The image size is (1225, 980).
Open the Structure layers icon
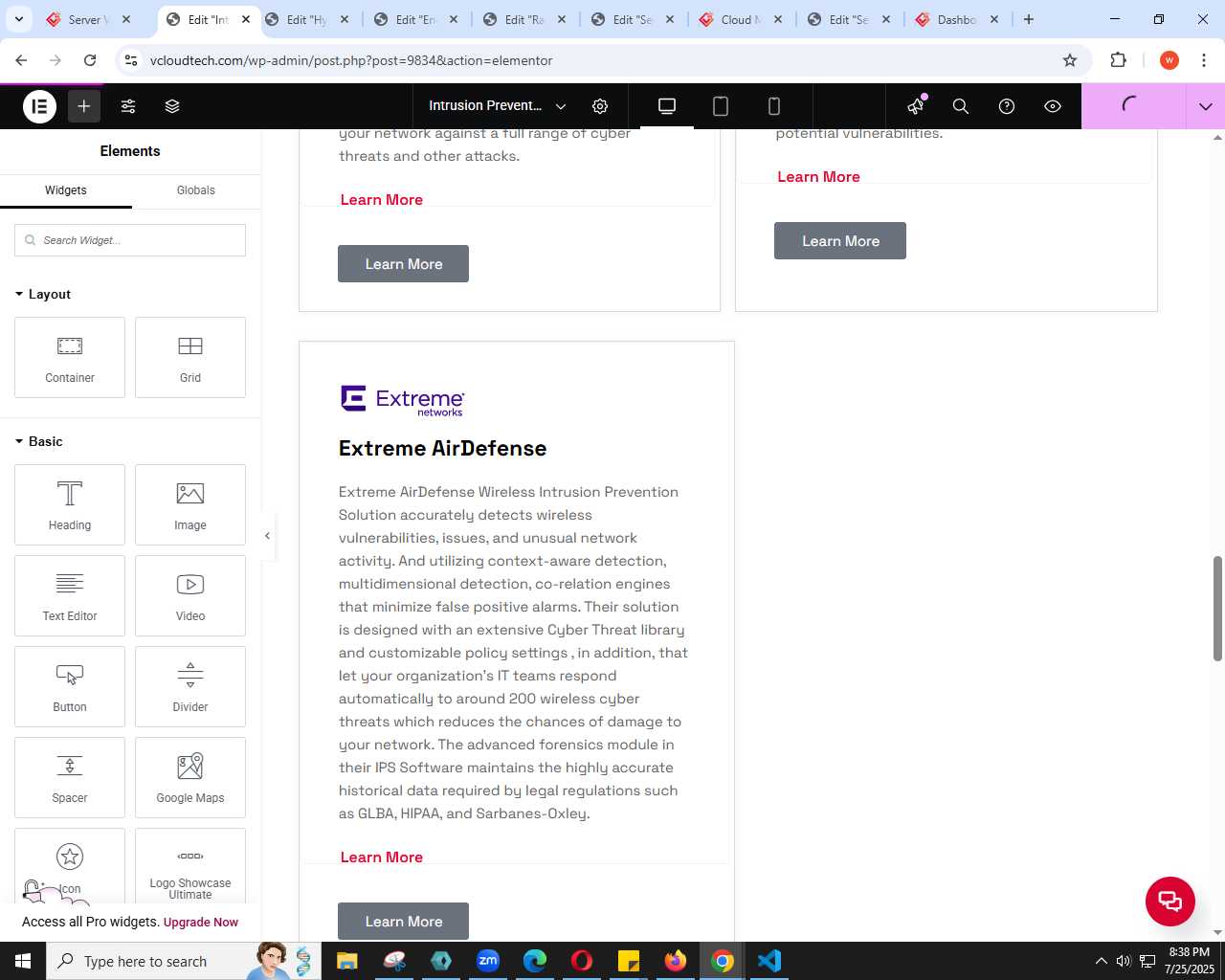click(172, 106)
